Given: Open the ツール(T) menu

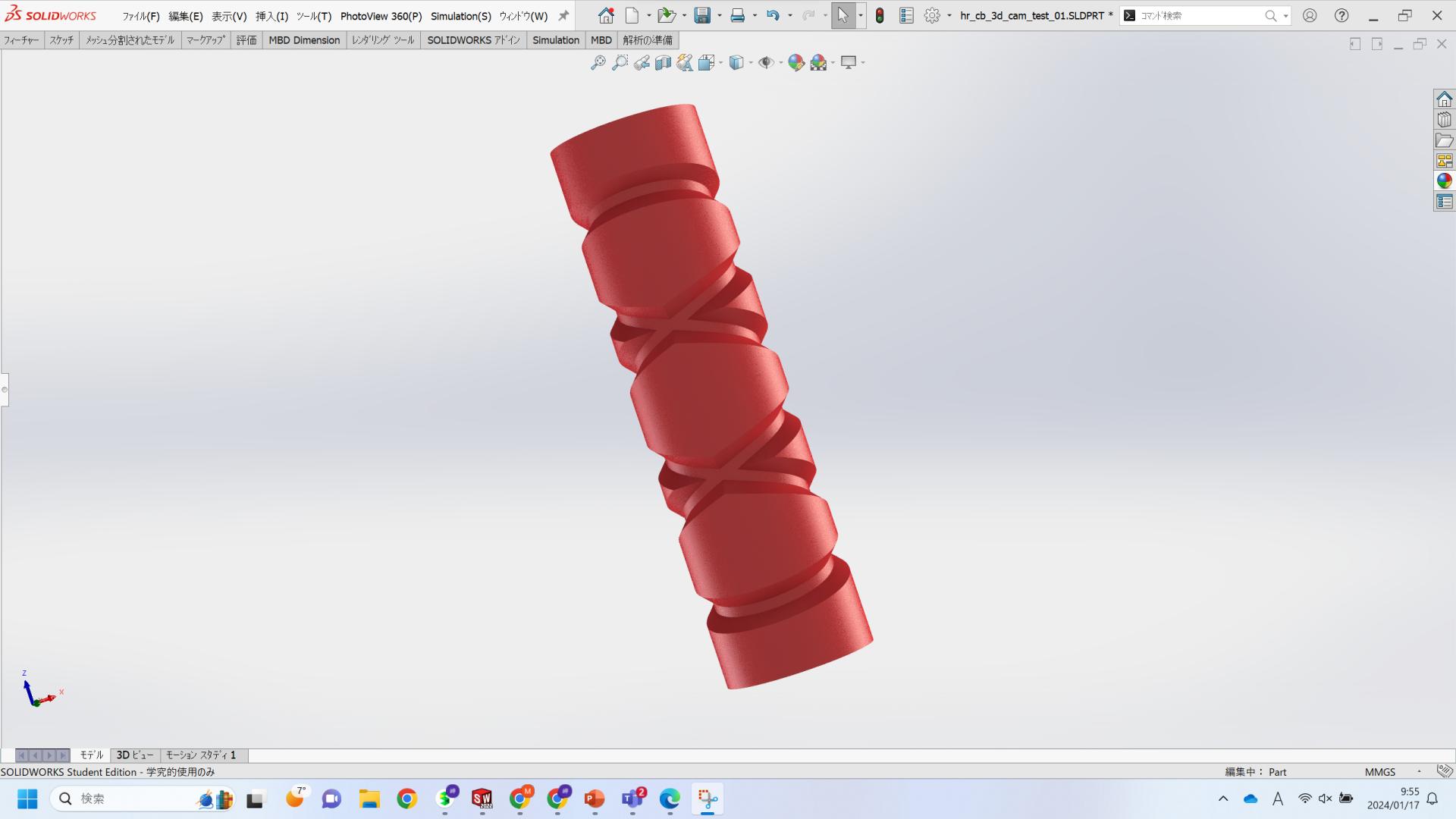Looking at the screenshot, I should pyautogui.click(x=314, y=16).
